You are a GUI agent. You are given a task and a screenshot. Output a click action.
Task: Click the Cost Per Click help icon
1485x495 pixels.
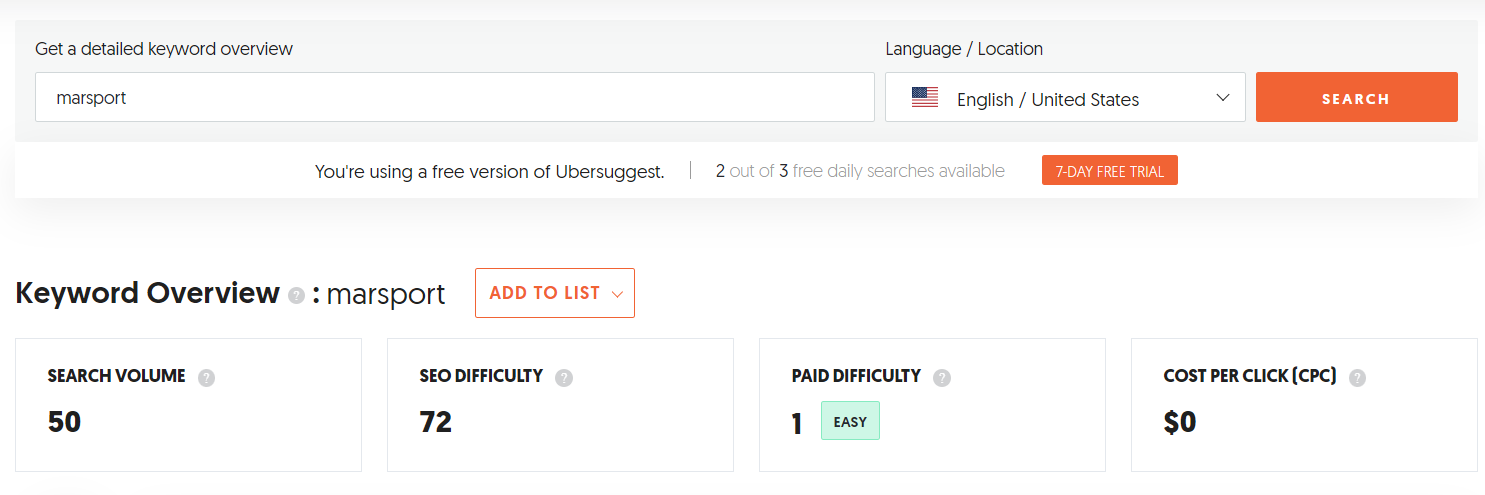coord(1357,378)
